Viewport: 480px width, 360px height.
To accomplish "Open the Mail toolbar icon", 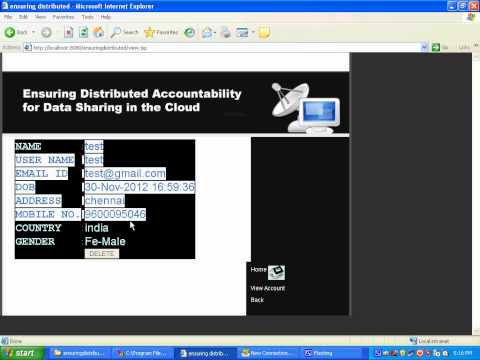I will click(x=207, y=32).
